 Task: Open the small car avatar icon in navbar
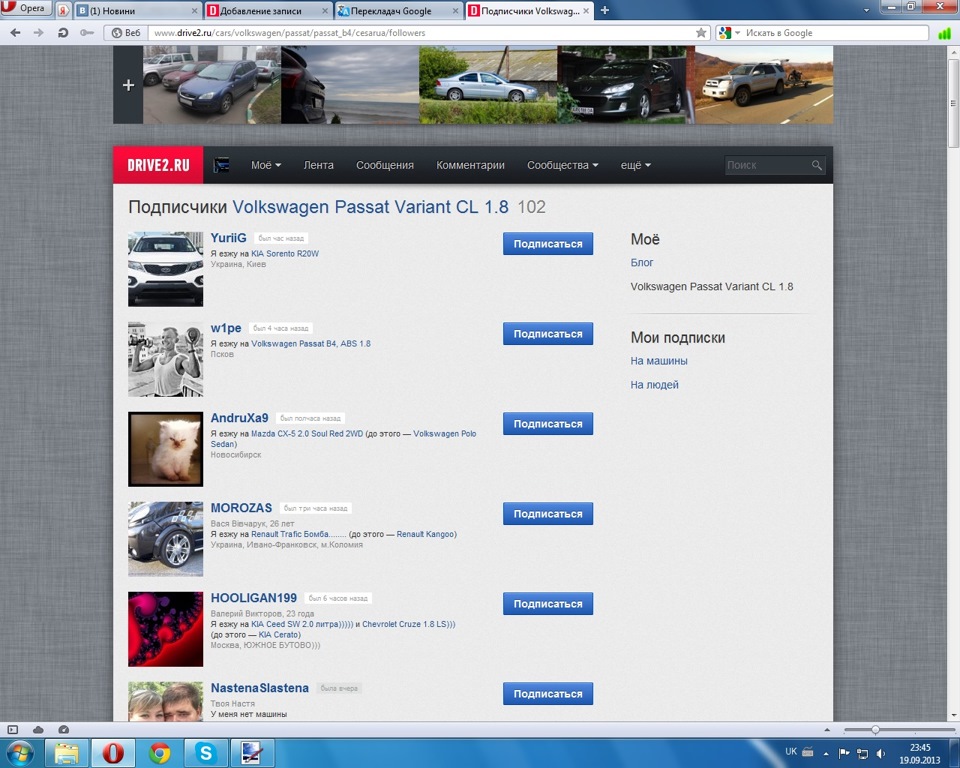[221, 165]
